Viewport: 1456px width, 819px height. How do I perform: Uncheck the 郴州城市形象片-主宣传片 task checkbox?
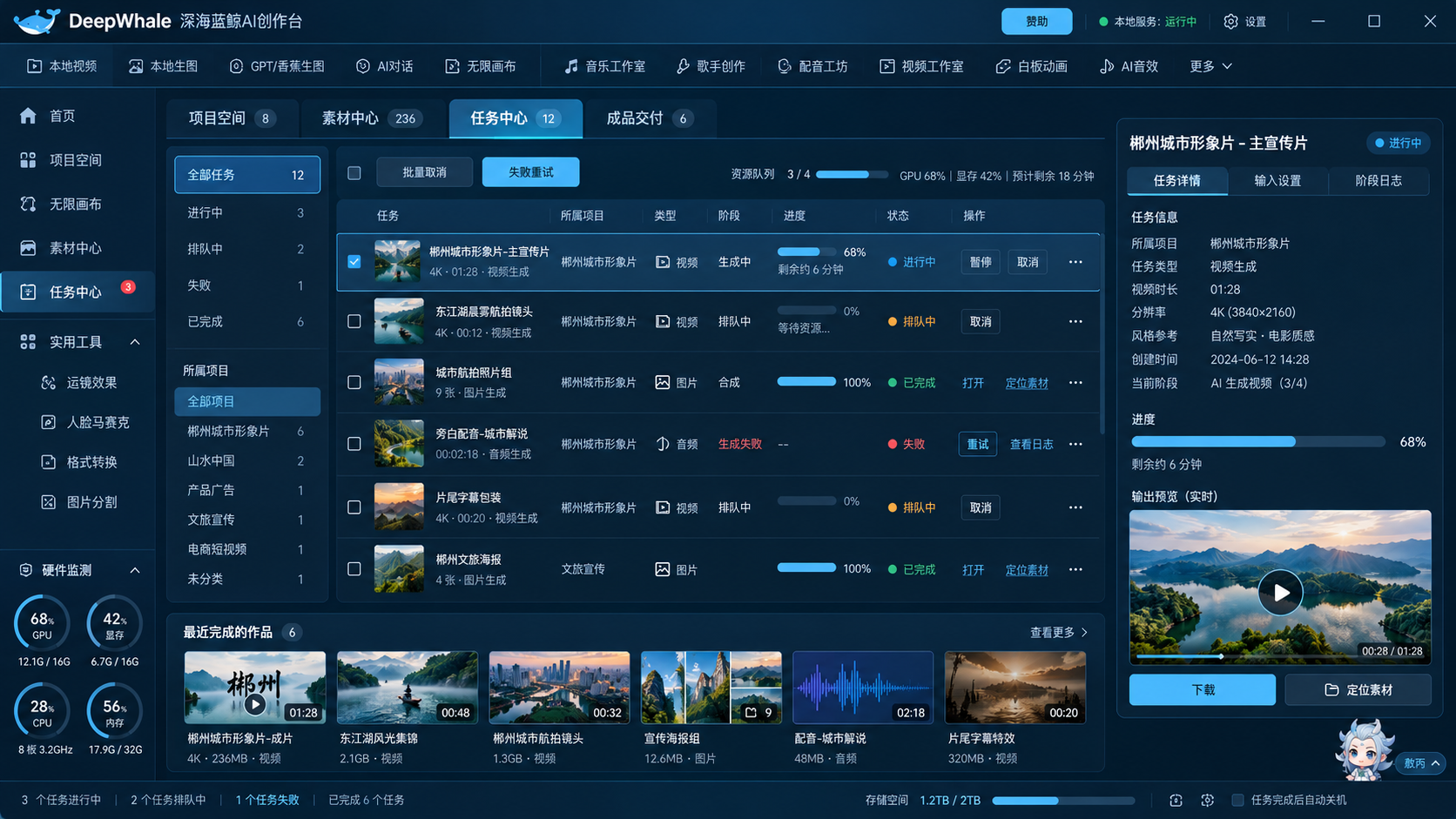click(354, 262)
